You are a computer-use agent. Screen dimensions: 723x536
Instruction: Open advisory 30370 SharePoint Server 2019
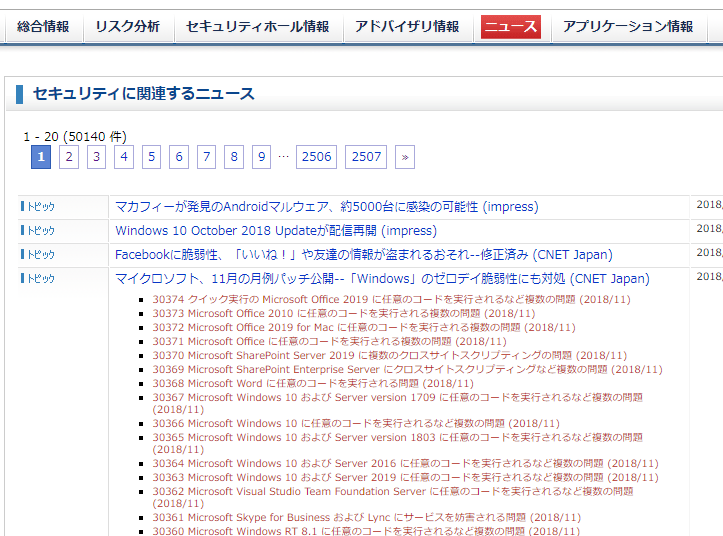390,356
